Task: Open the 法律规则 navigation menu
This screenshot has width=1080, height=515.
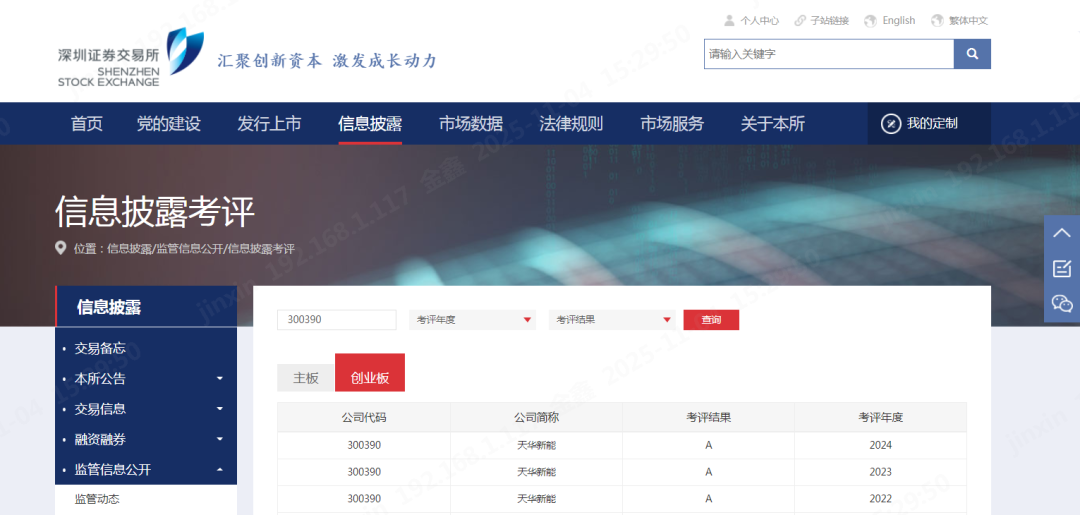Action: point(571,124)
